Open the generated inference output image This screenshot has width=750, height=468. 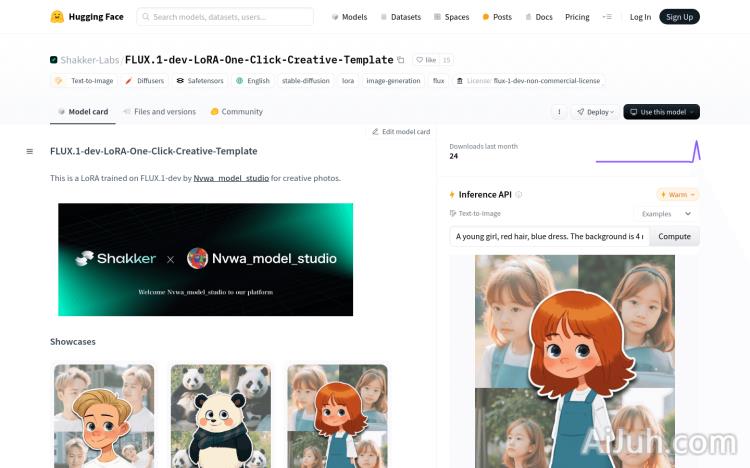tap(575, 361)
